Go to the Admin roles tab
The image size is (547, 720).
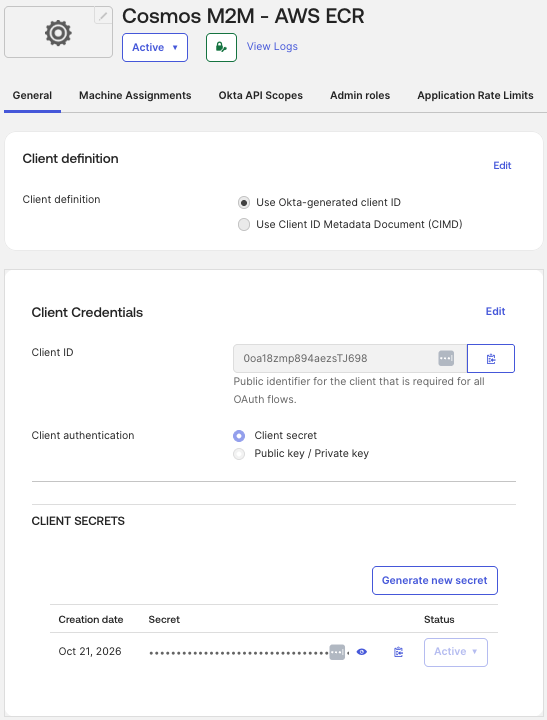point(360,96)
